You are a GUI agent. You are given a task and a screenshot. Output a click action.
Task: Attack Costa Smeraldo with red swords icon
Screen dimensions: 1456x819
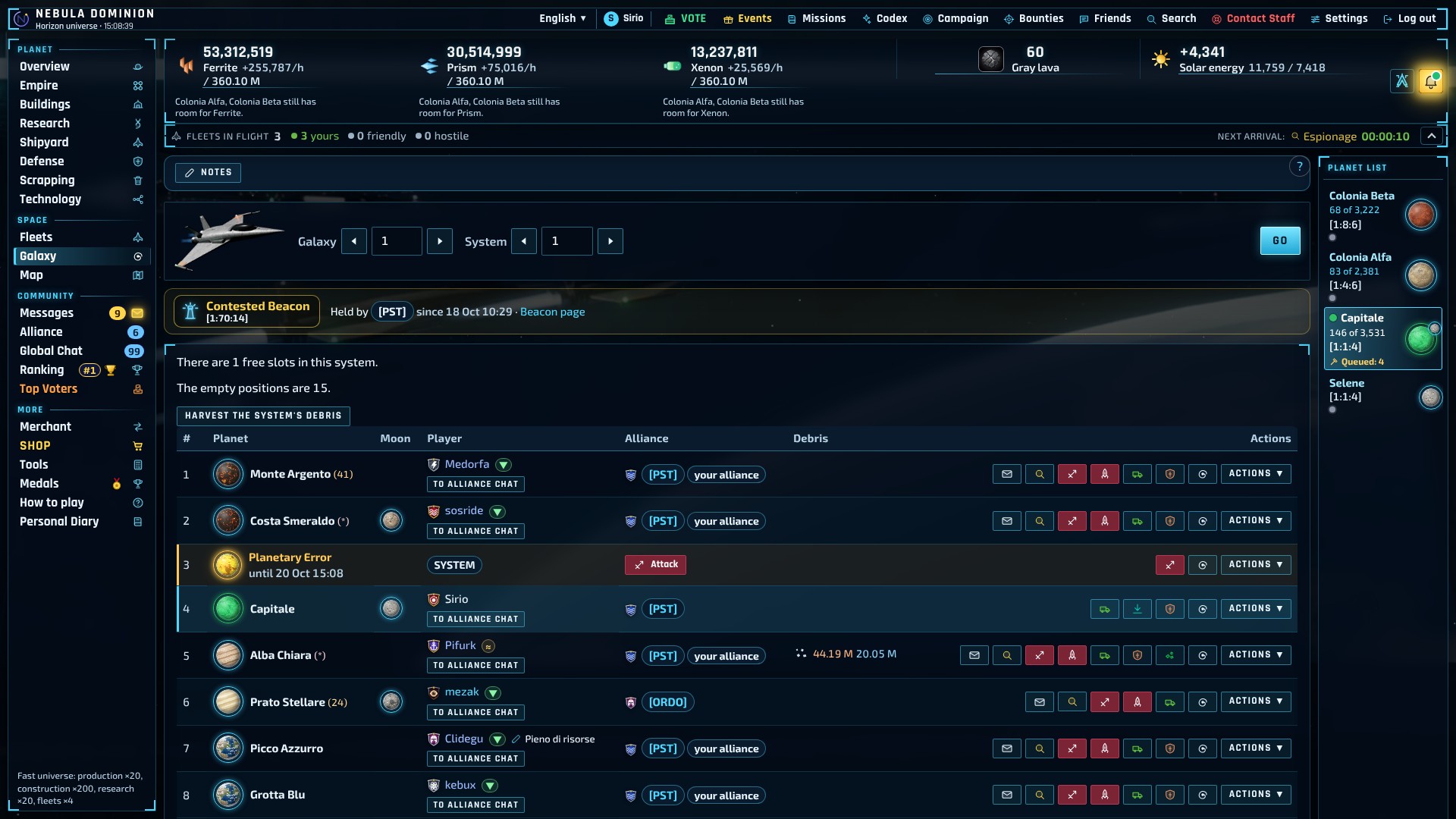point(1072,521)
